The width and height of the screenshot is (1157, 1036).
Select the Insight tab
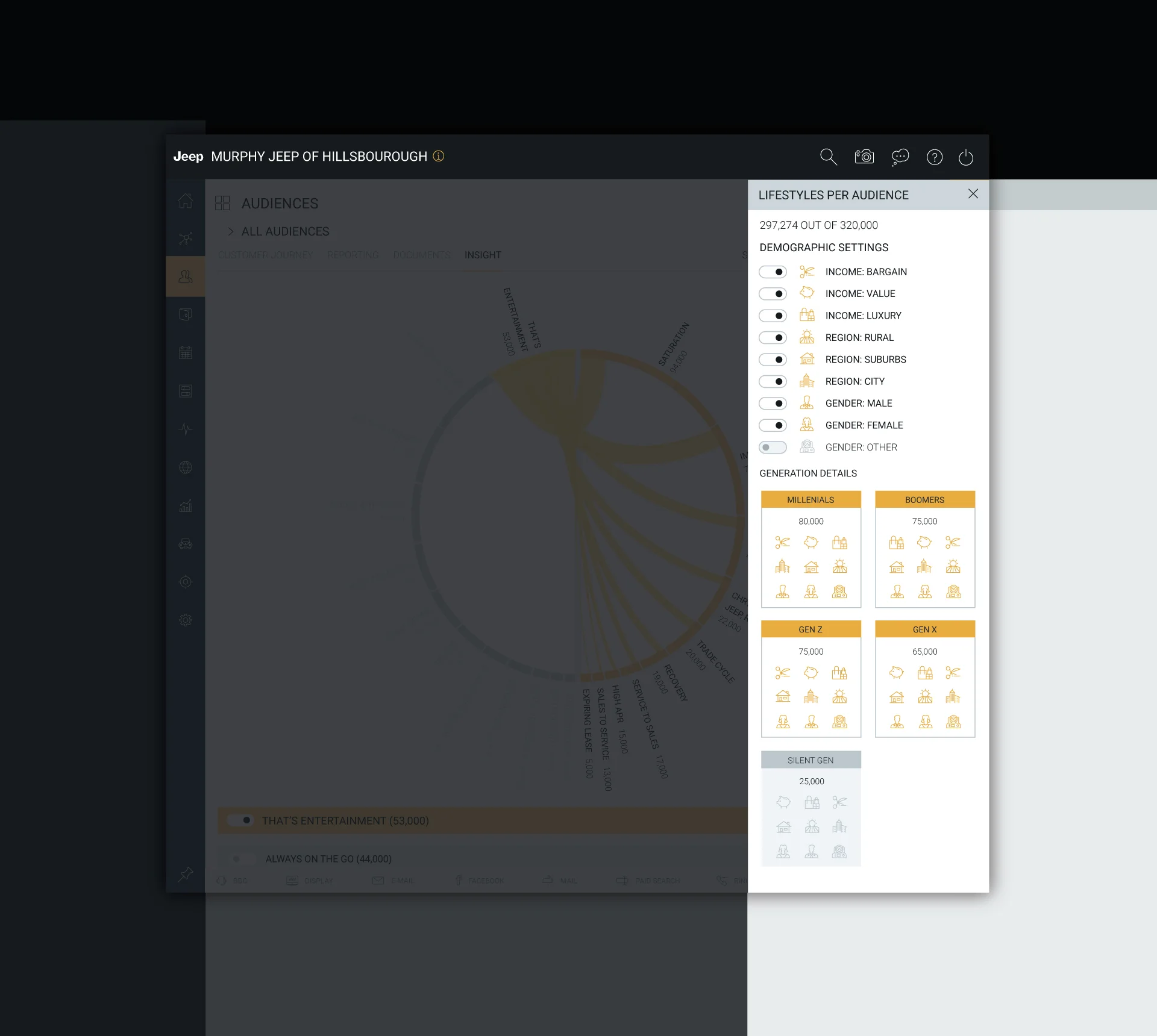(483, 255)
